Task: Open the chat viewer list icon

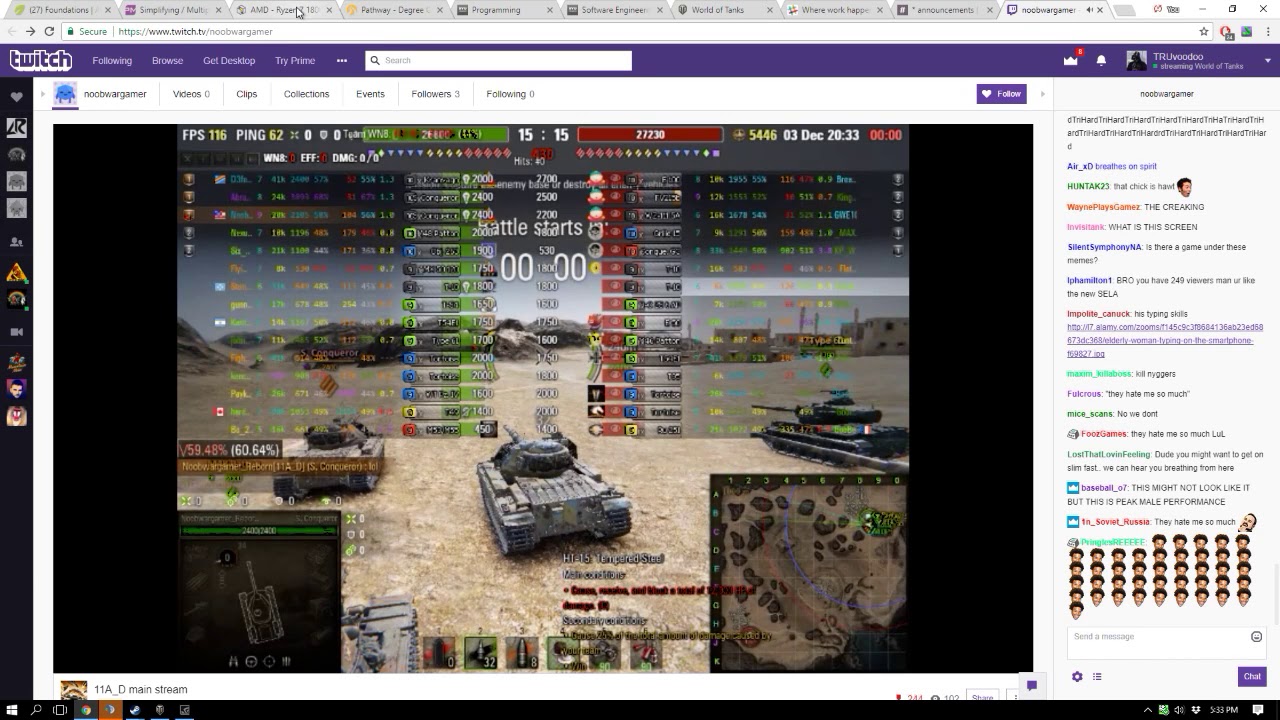Action: pyautogui.click(x=1097, y=677)
